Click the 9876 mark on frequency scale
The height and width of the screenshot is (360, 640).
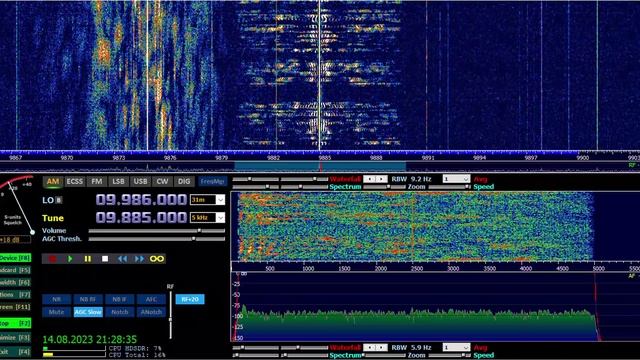170,158
